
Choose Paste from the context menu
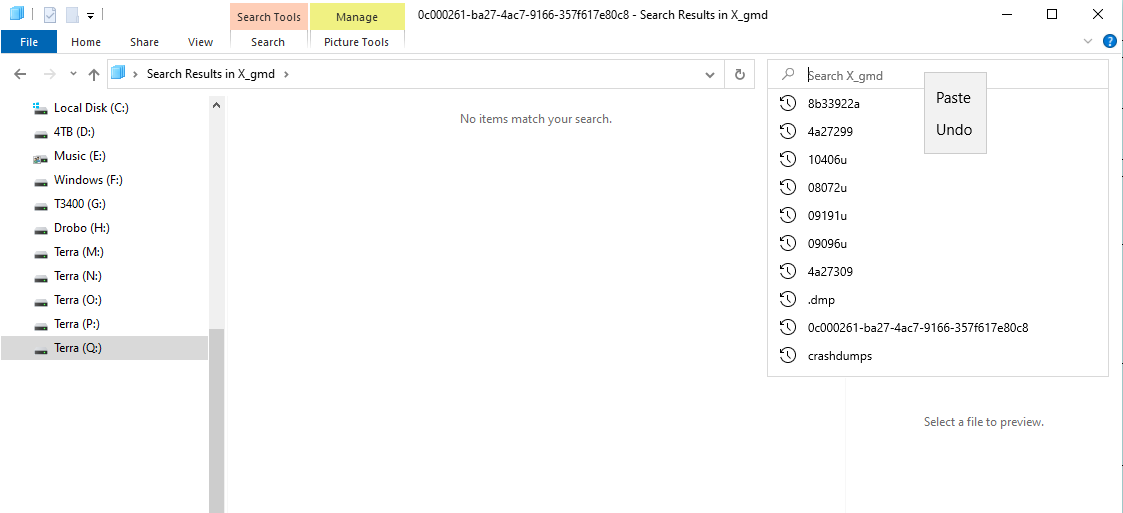pos(953,97)
